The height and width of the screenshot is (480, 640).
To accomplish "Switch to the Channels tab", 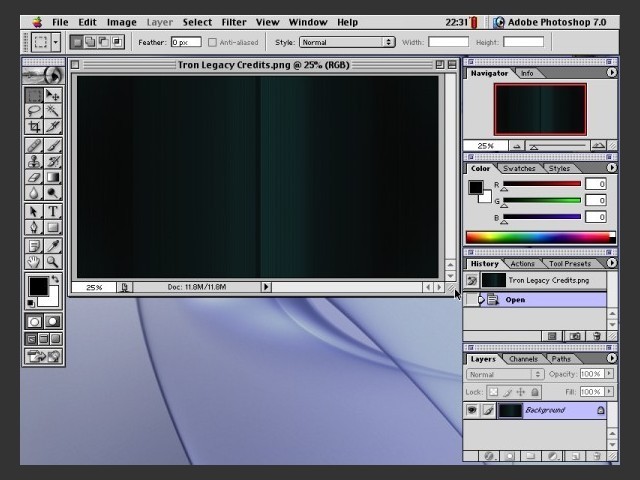I will [523, 359].
